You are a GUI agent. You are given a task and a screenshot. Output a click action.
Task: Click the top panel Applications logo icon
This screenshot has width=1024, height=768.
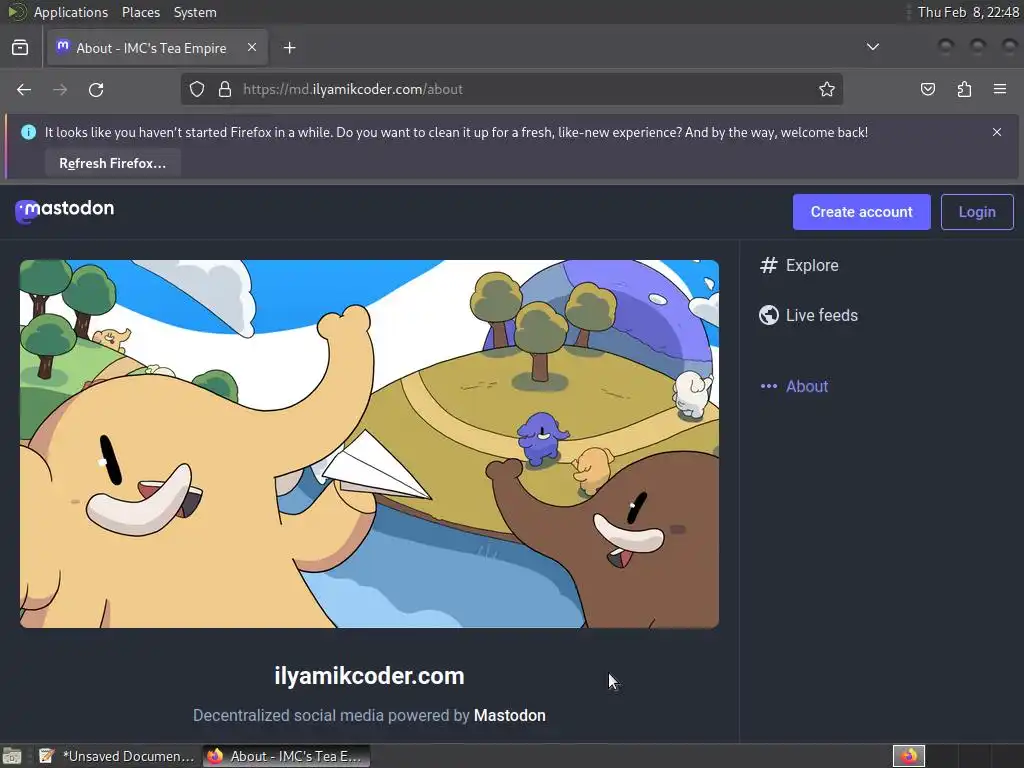16,12
